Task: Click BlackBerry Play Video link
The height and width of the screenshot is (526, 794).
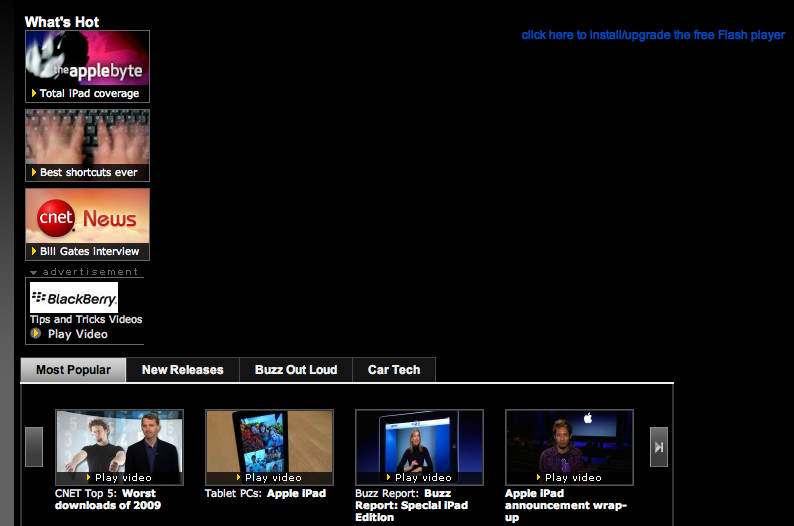Action: (77, 334)
